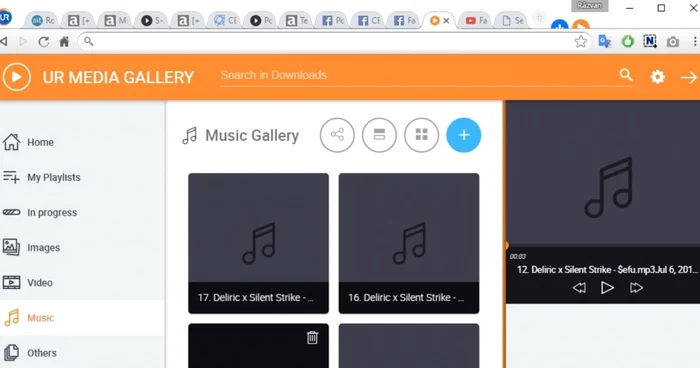Click the Razvan profile button
The image size is (700, 368).
click(x=590, y=6)
